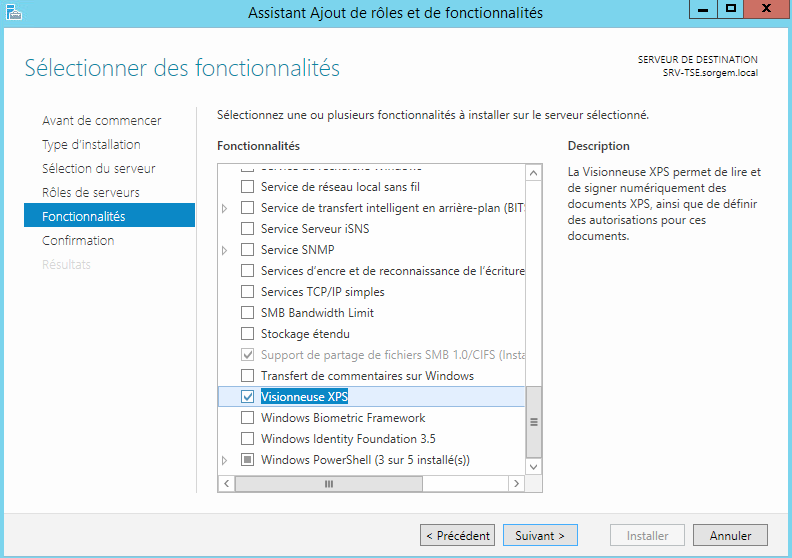This screenshot has height=558, width=792.
Task: Click the vertical scrollbar thumb of the features list
Action: [533, 422]
